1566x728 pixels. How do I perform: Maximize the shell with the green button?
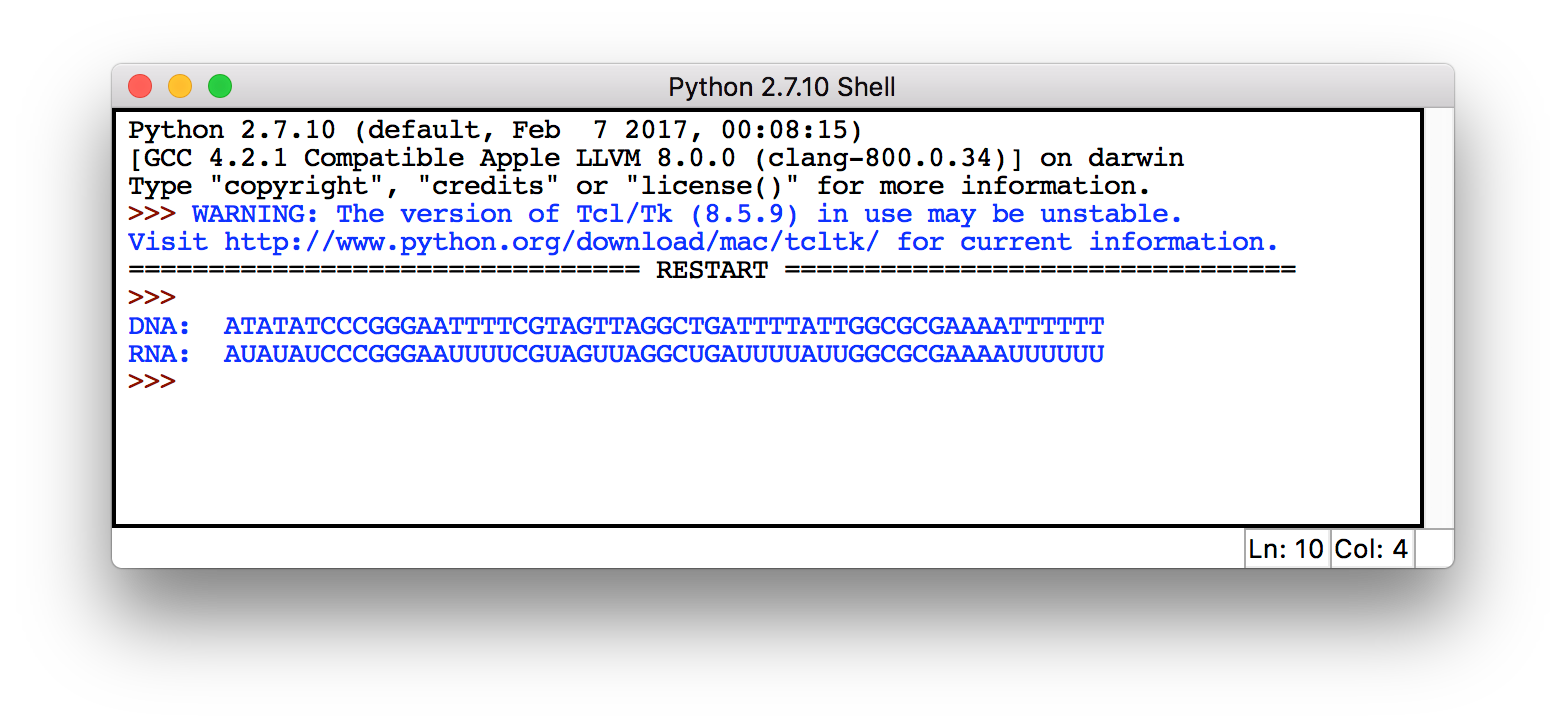(x=220, y=87)
